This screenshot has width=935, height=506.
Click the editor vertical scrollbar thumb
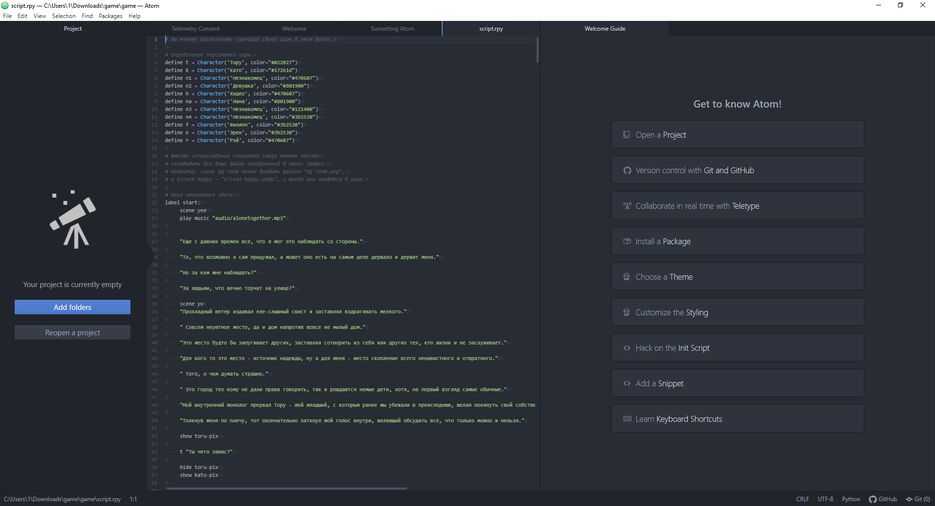(x=537, y=50)
